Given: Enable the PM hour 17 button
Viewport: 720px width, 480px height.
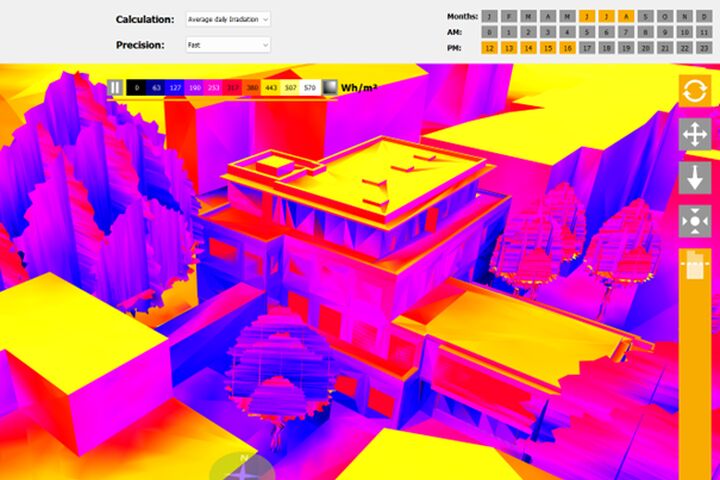Looking at the screenshot, I should point(587,48).
